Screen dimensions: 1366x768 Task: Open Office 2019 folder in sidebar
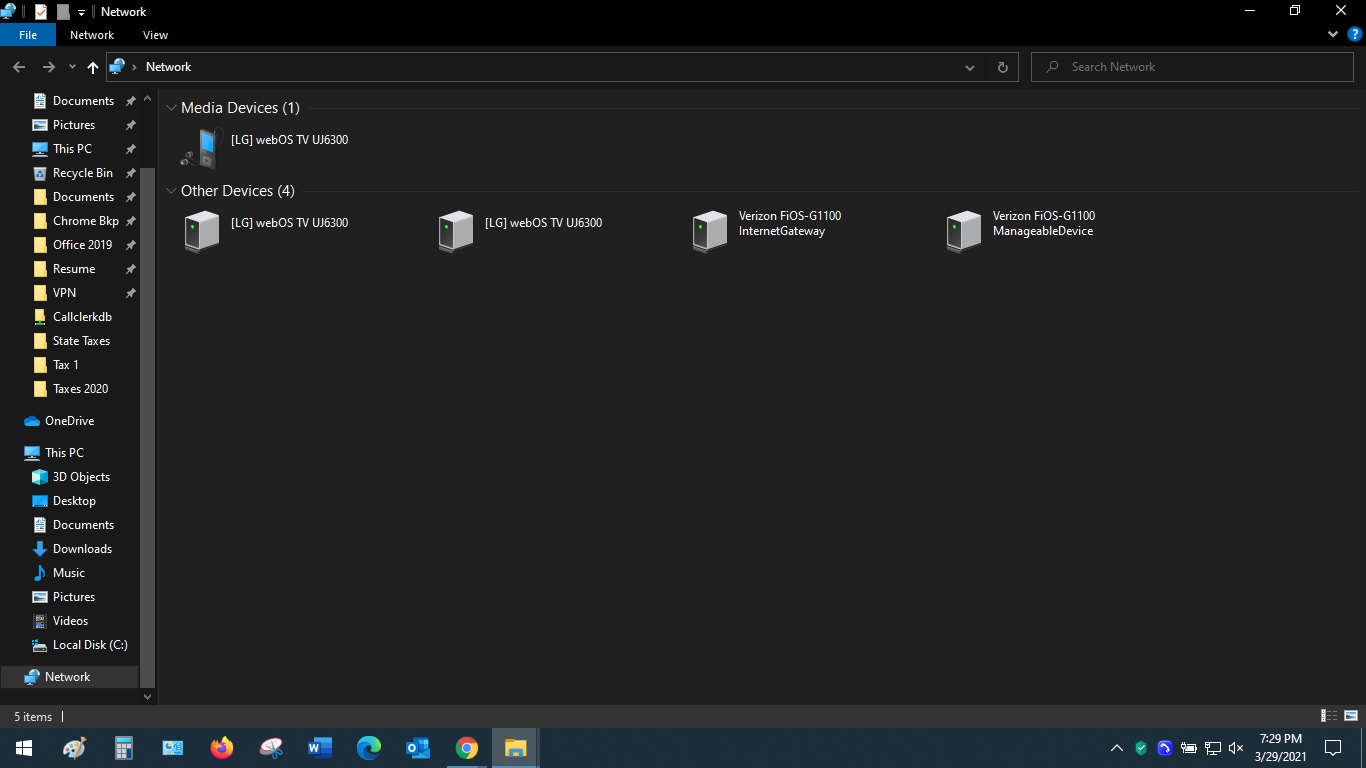[x=82, y=245]
